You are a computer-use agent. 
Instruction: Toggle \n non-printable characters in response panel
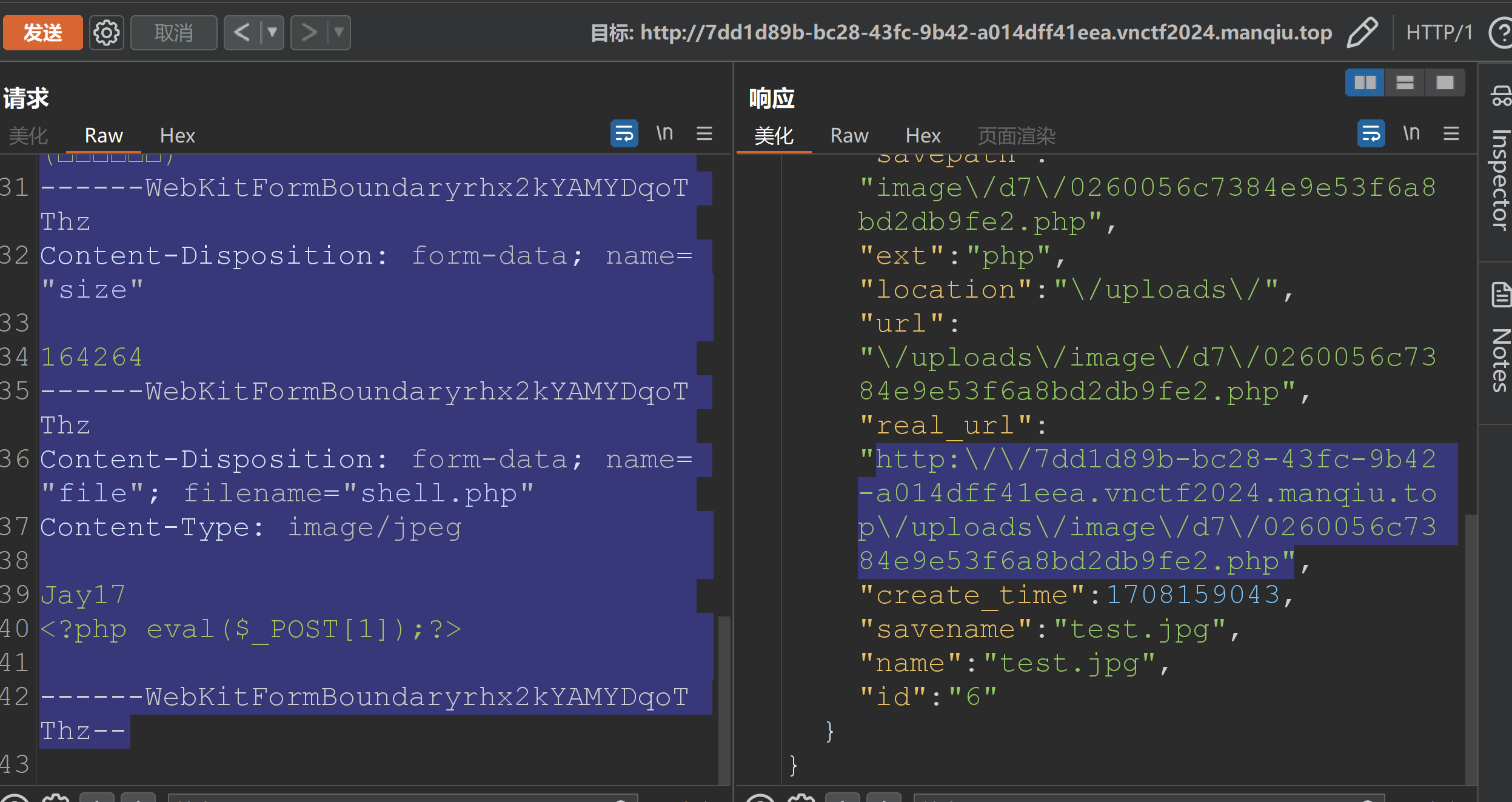point(1411,133)
